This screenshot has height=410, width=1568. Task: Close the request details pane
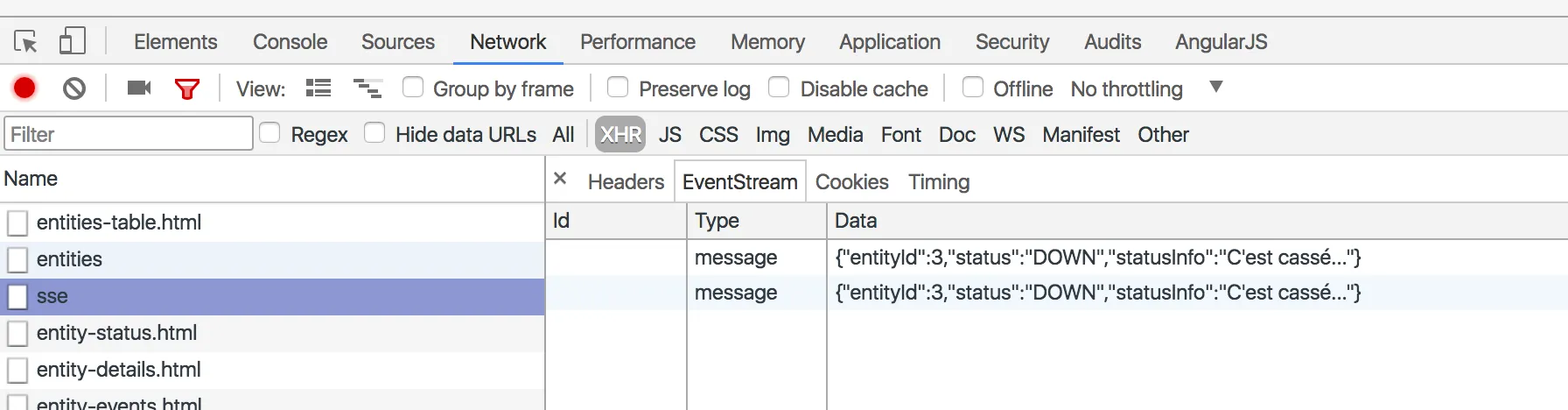(x=561, y=179)
